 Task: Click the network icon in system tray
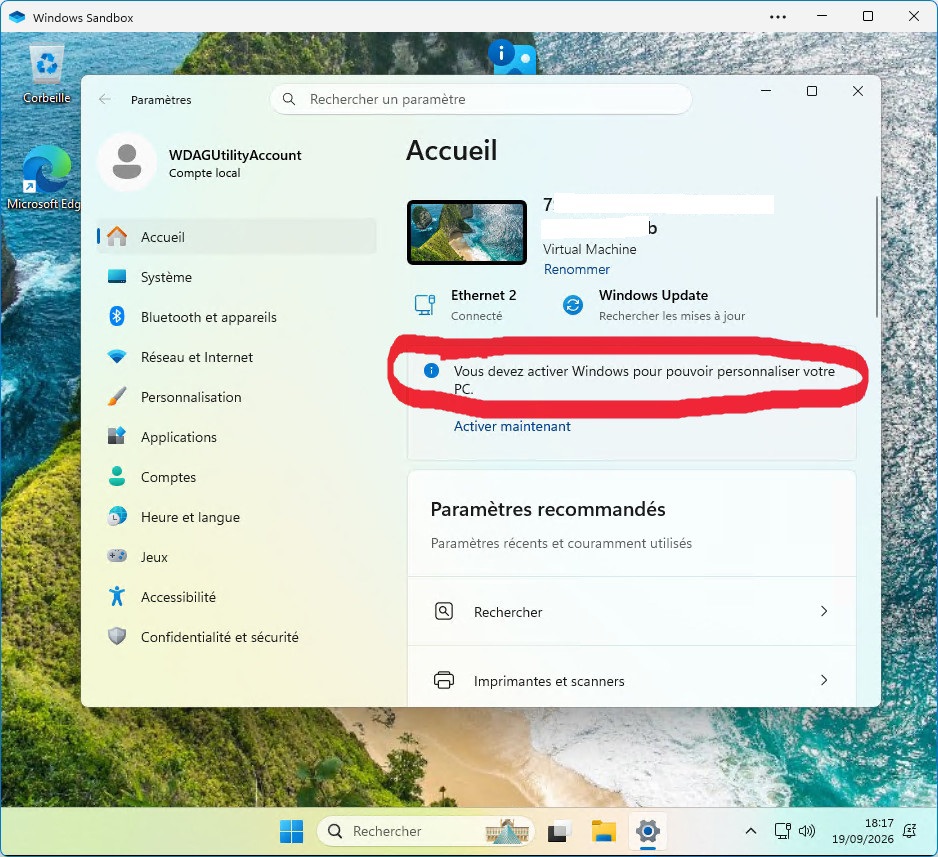pos(782,831)
